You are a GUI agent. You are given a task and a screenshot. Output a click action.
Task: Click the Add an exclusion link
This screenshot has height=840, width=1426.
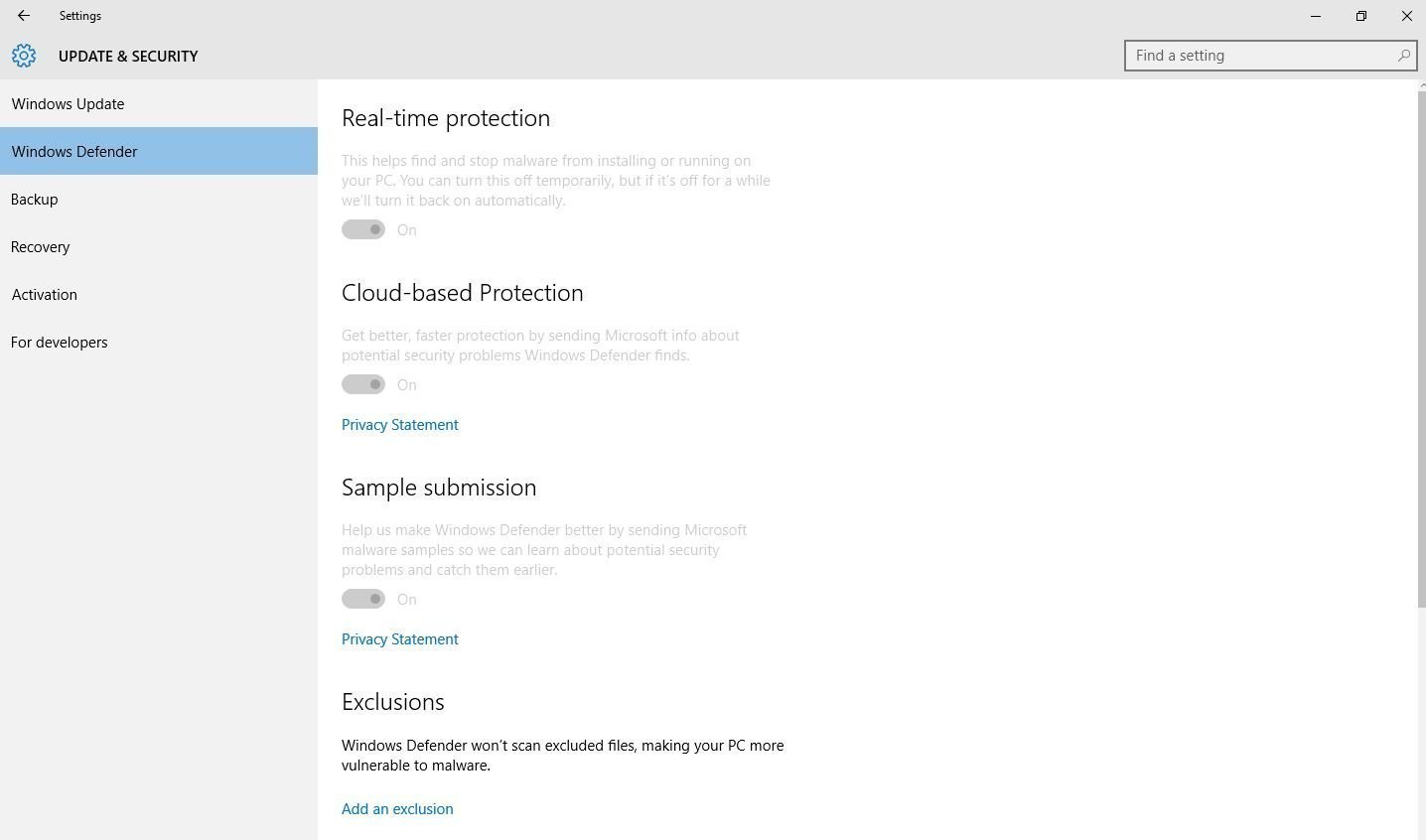(x=397, y=809)
